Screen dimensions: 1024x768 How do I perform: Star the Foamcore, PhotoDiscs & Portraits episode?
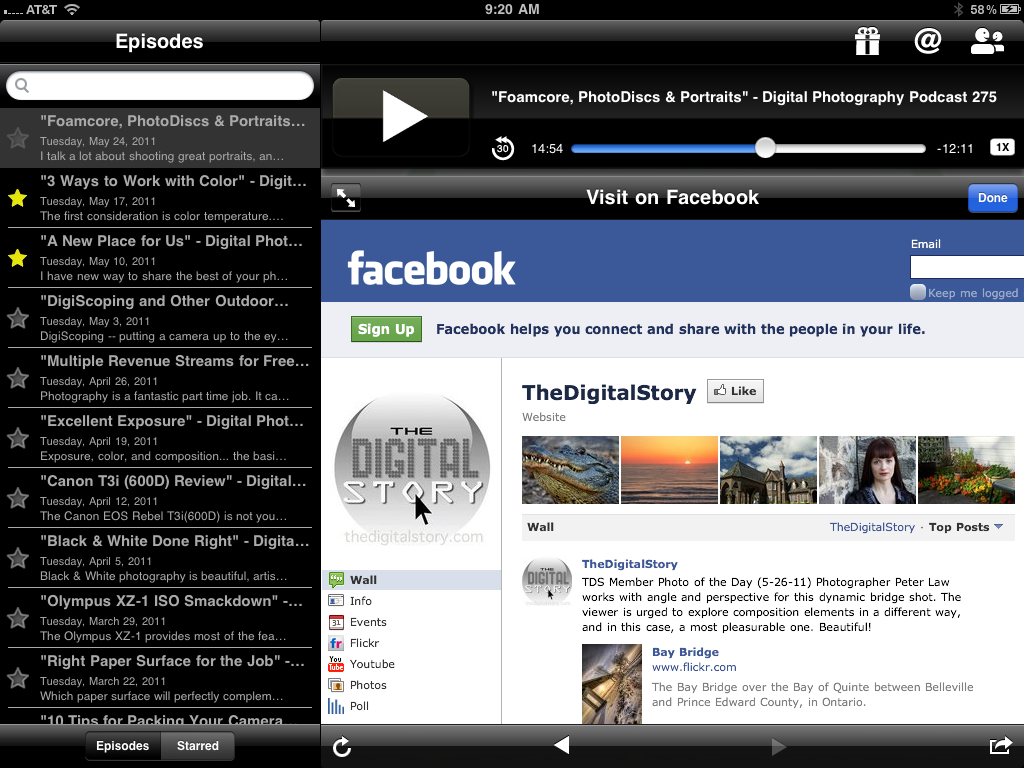tap(18, 138)
